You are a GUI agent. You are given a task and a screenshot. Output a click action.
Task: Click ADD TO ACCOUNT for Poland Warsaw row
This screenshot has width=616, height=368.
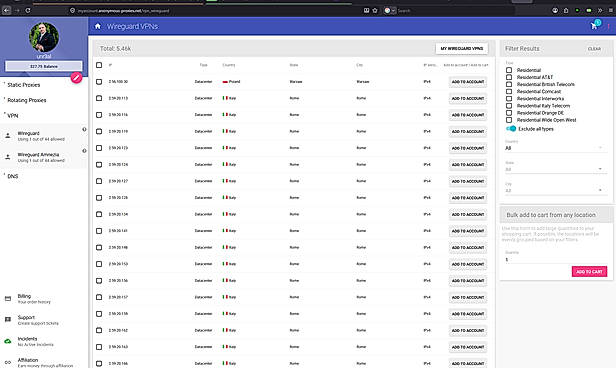pyautogui.click(x=468, y=82)
